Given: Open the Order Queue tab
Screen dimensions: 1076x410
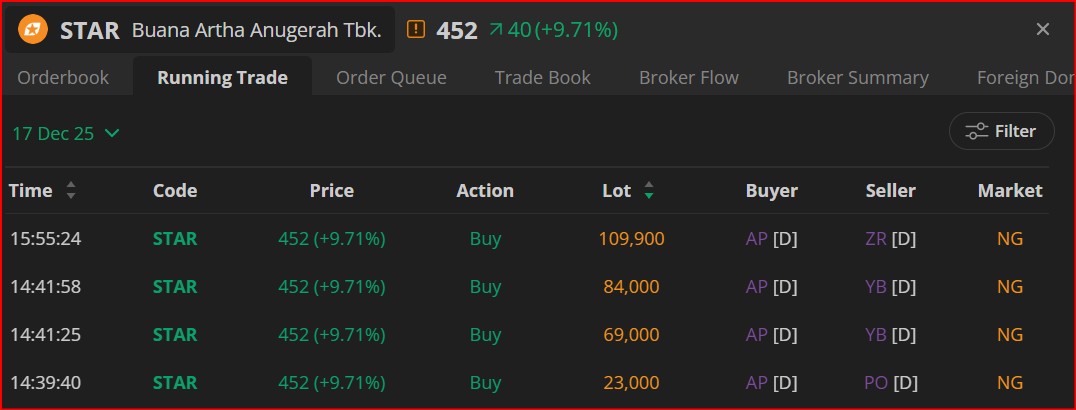Looking at the screenshot, I should (x=391, y=77).
